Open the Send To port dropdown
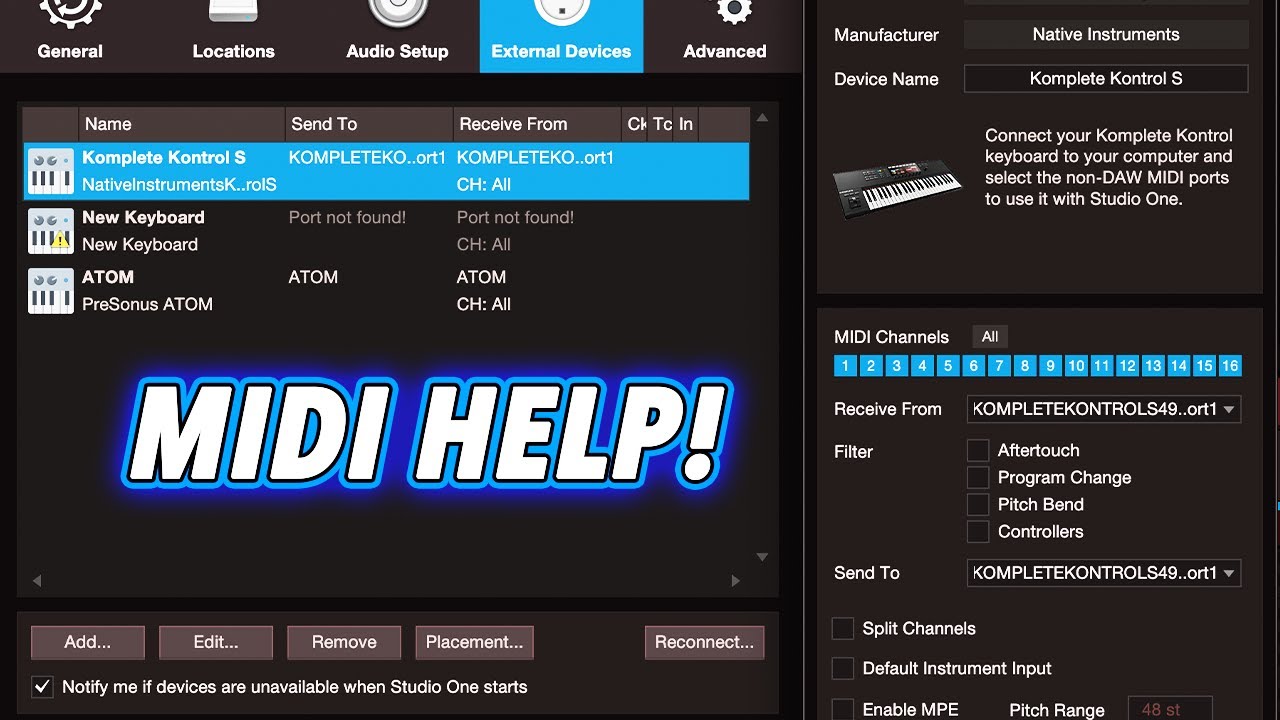This screenshot has height=720, width=1280. pos(1105,573)
